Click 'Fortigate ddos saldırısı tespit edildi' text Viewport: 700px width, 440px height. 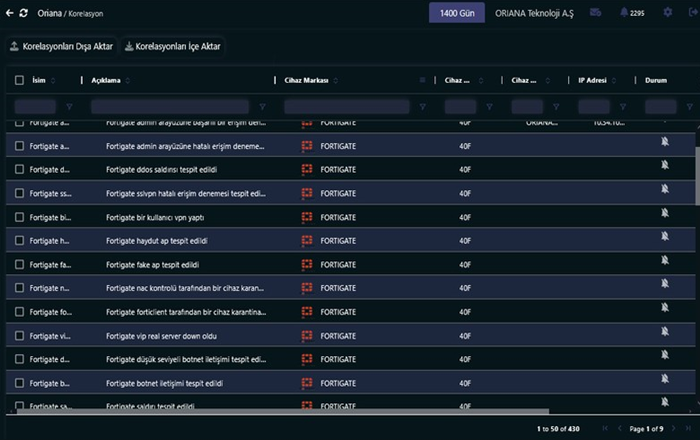(x=162, y=170)
